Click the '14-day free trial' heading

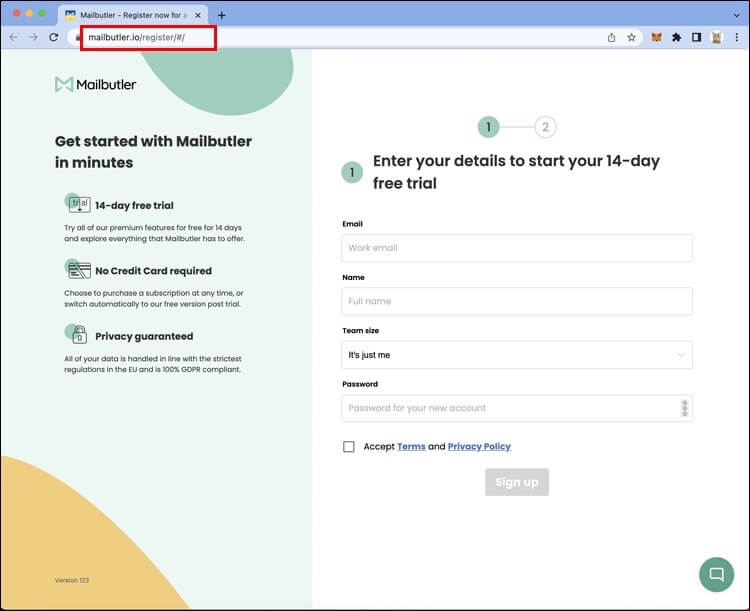(134, 205)
